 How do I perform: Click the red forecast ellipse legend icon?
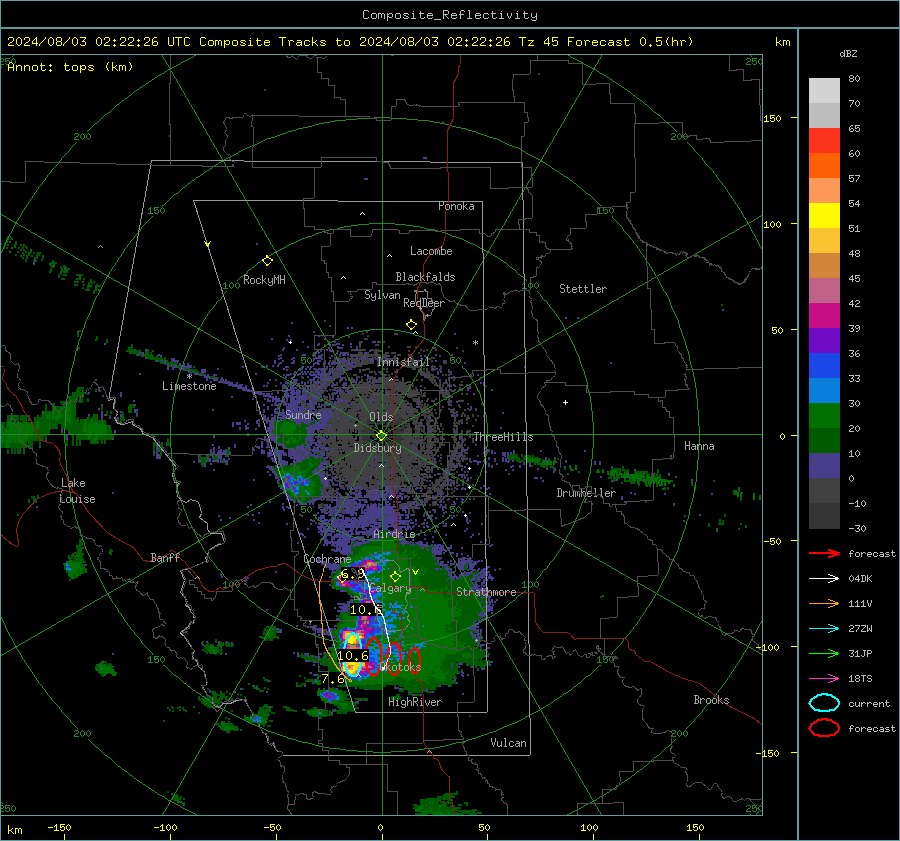[824, 728]
